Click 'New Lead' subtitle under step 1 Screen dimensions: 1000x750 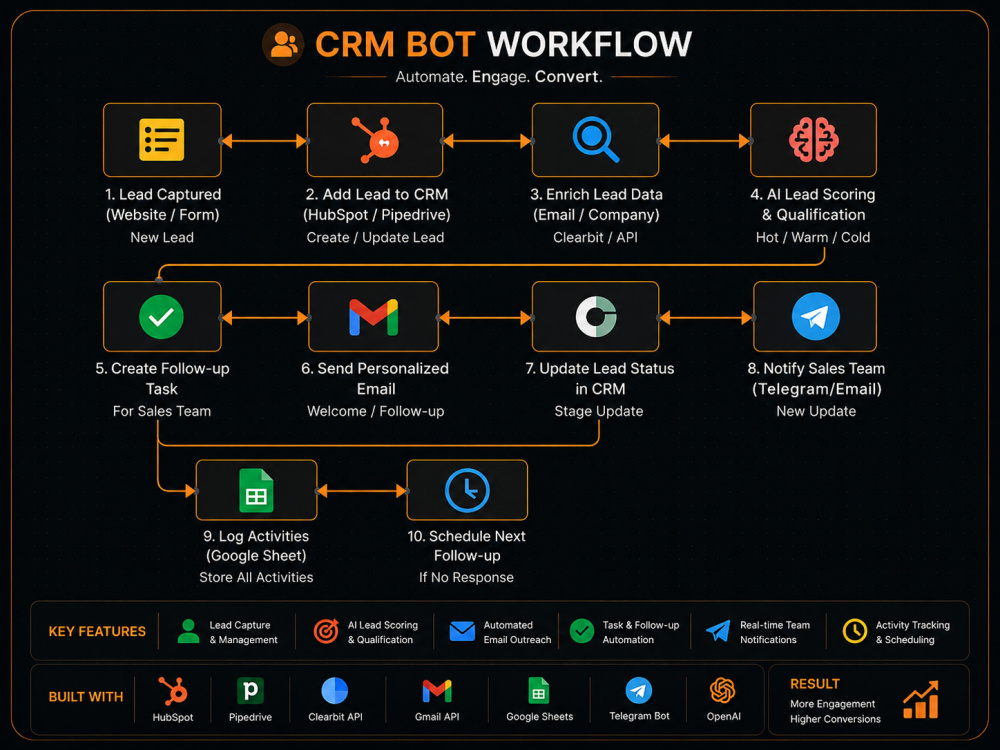pos(162,237)
